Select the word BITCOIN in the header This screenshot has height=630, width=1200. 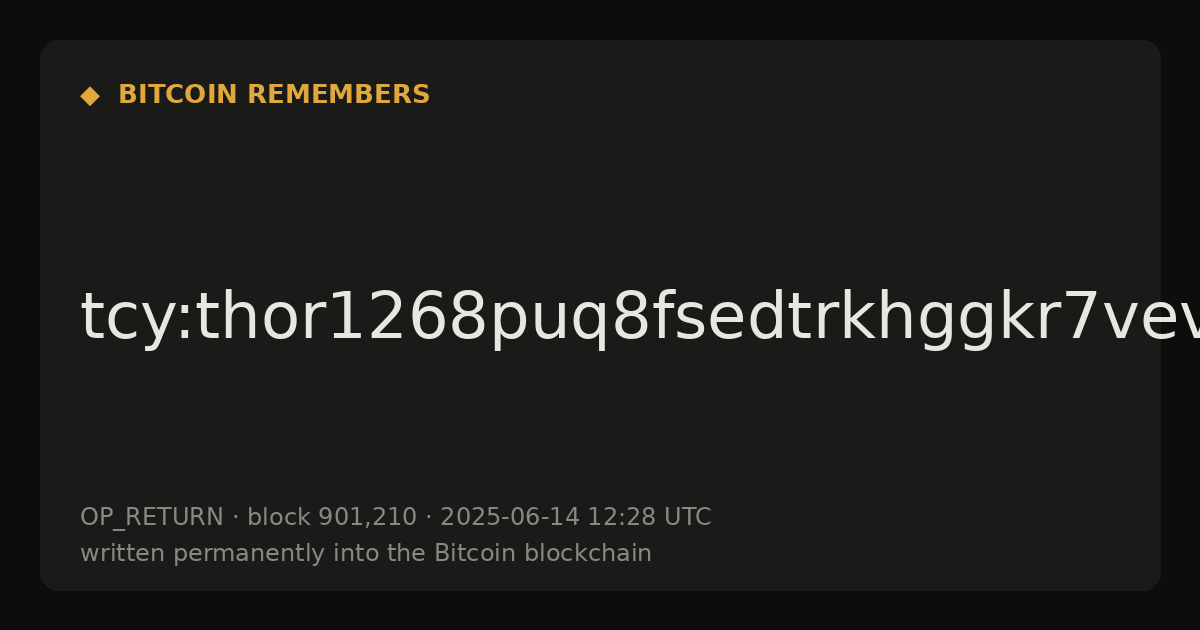(x=178, y=95)
